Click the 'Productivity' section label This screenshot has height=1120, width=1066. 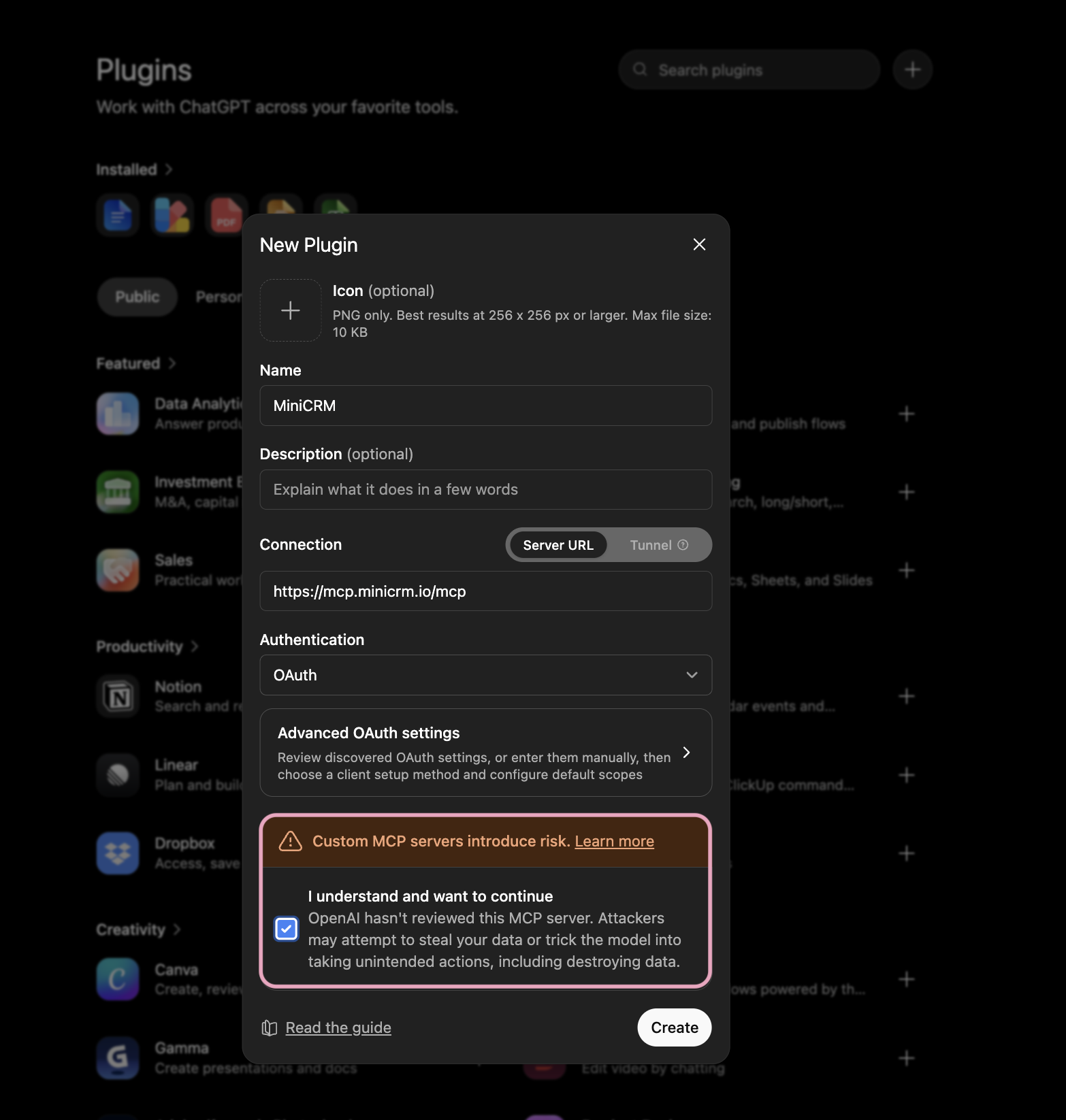[x=140, y=646]
